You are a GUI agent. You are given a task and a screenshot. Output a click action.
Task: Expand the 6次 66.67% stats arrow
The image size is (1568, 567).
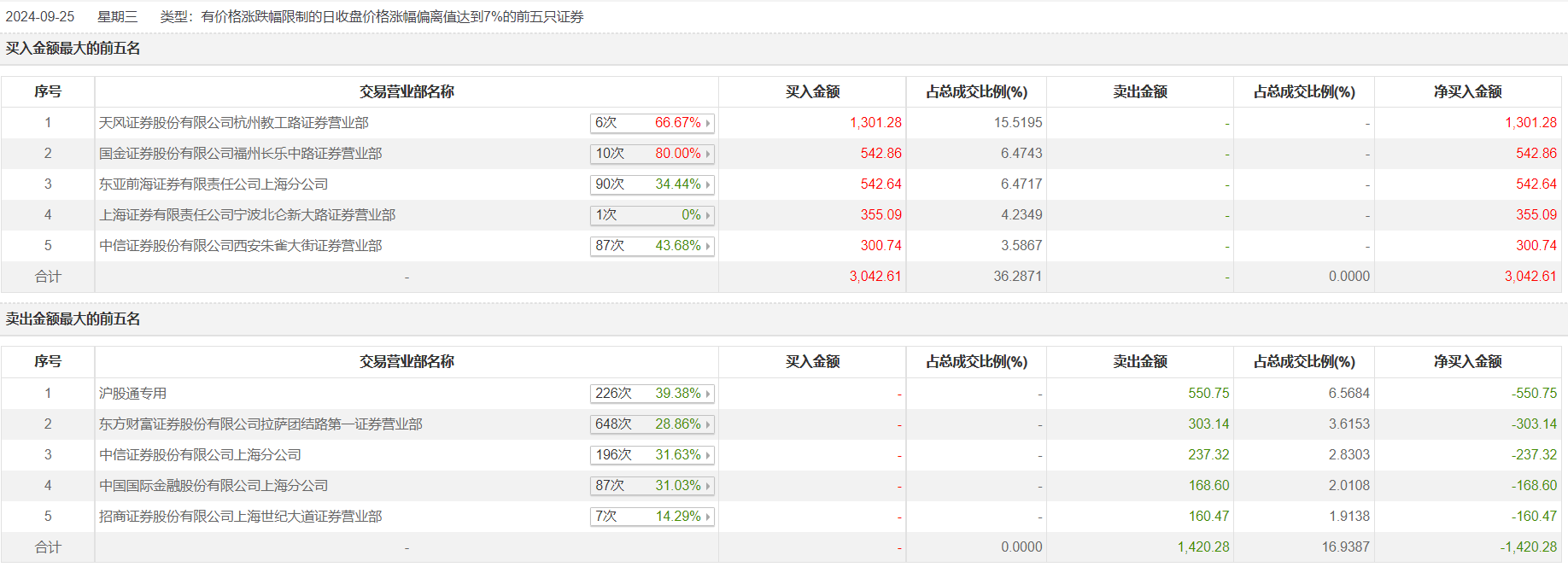click(708, 123)
